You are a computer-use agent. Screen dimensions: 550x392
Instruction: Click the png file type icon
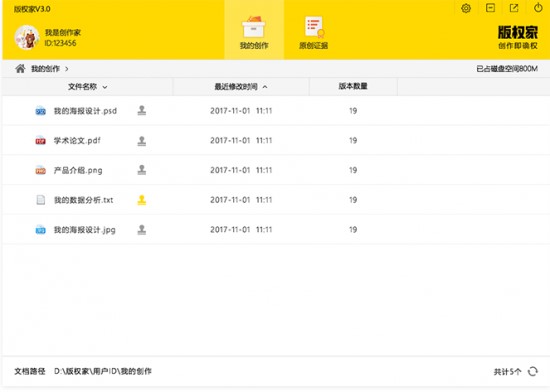coord(41,170)
